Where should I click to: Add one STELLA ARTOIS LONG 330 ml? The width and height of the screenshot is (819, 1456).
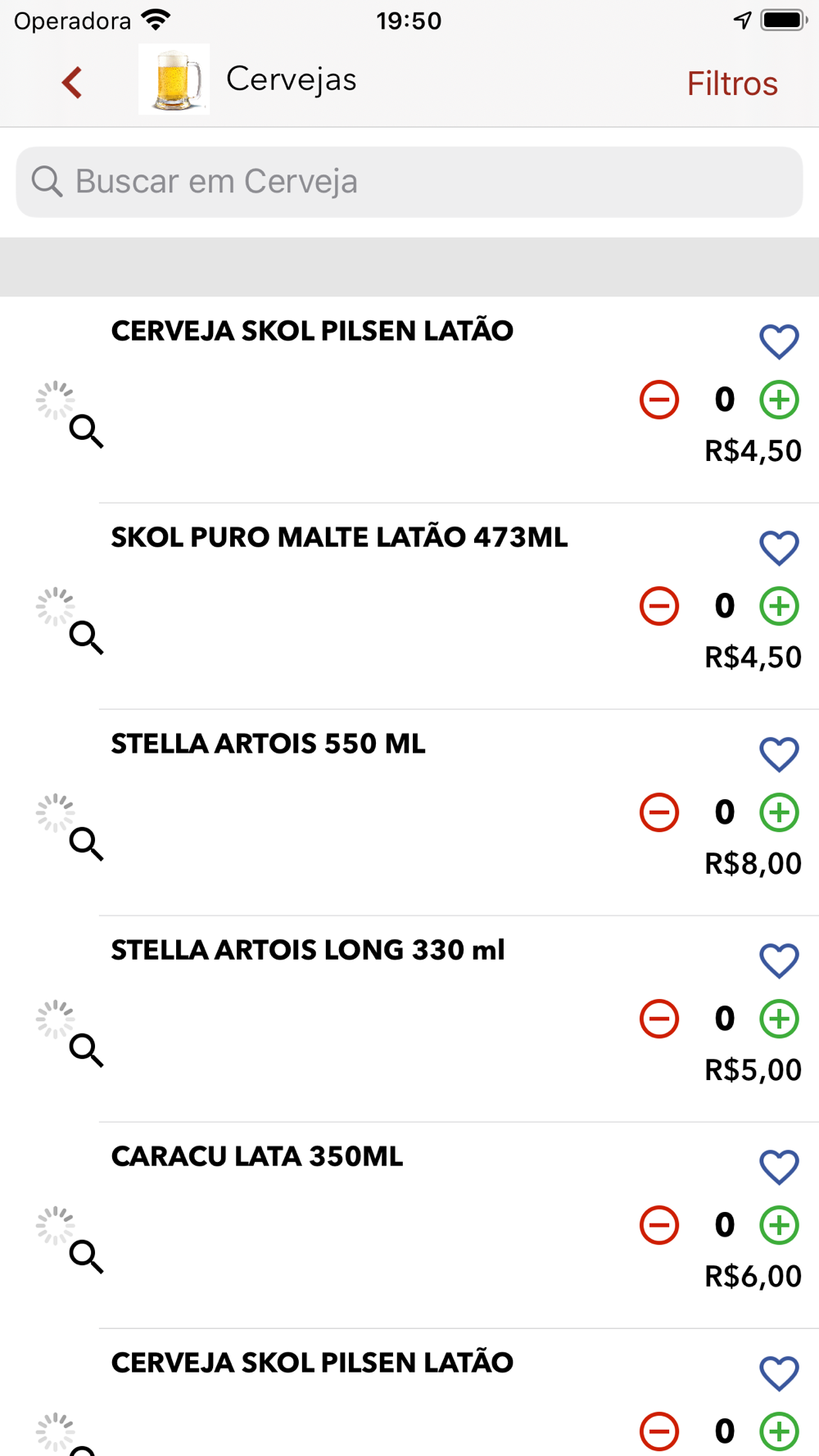click(x=779, y=1019)
